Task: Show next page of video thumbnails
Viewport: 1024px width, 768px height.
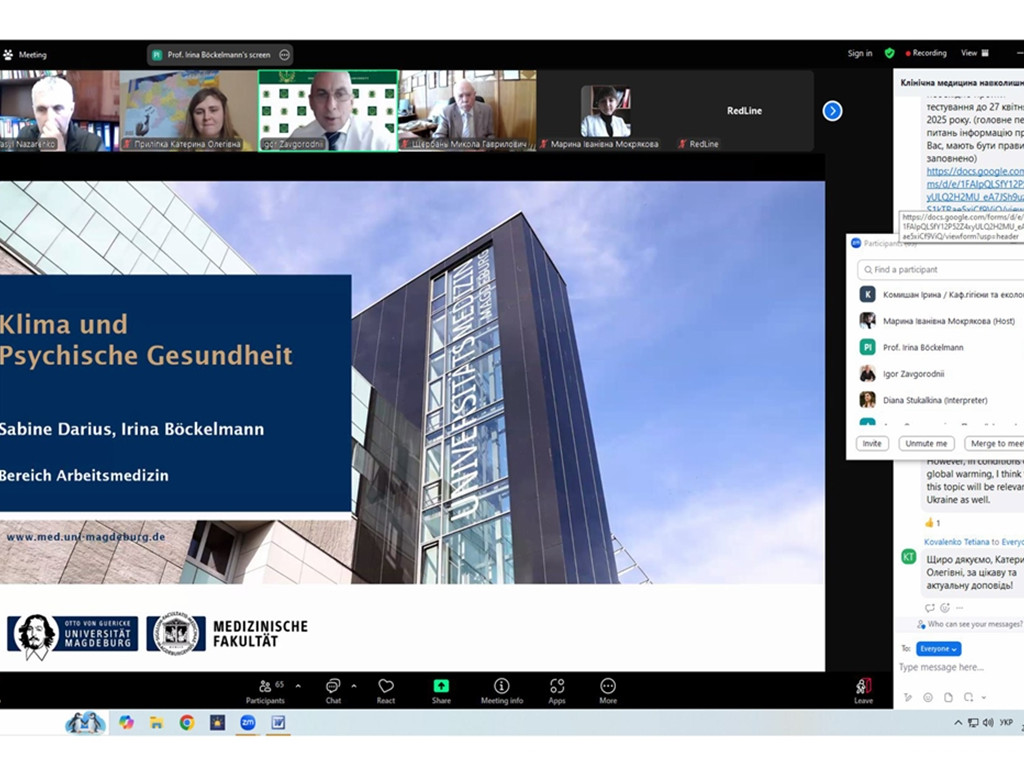Action: (832, 111)
